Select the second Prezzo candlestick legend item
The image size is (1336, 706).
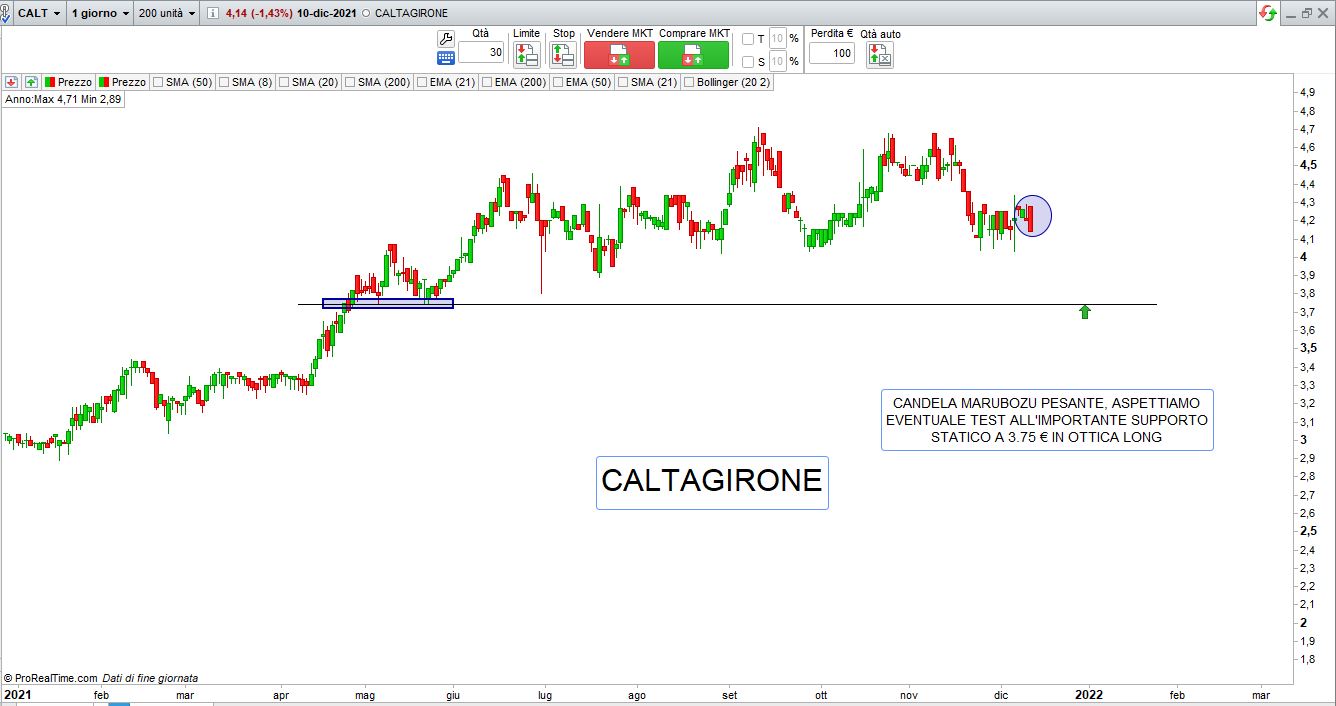coord(122,82)
